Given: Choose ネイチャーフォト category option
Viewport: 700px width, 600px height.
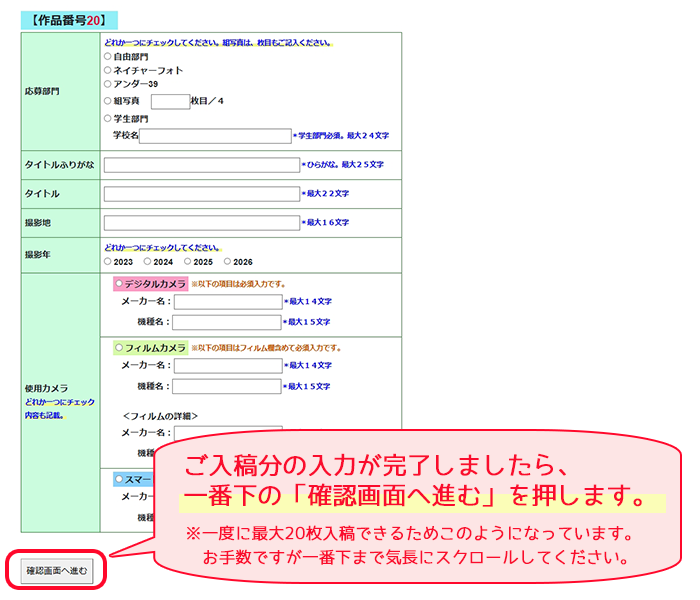Looking at the screenshot, I should (x=108, y=70).
